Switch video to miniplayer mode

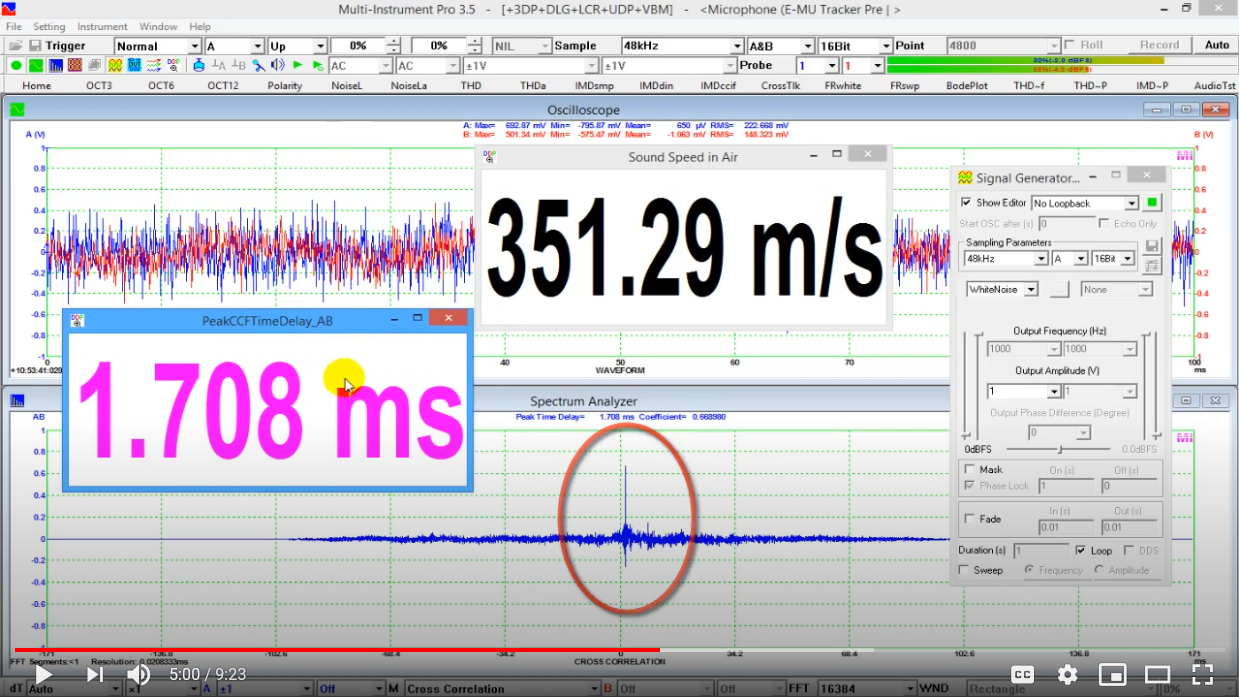(x=1112, y=674)
